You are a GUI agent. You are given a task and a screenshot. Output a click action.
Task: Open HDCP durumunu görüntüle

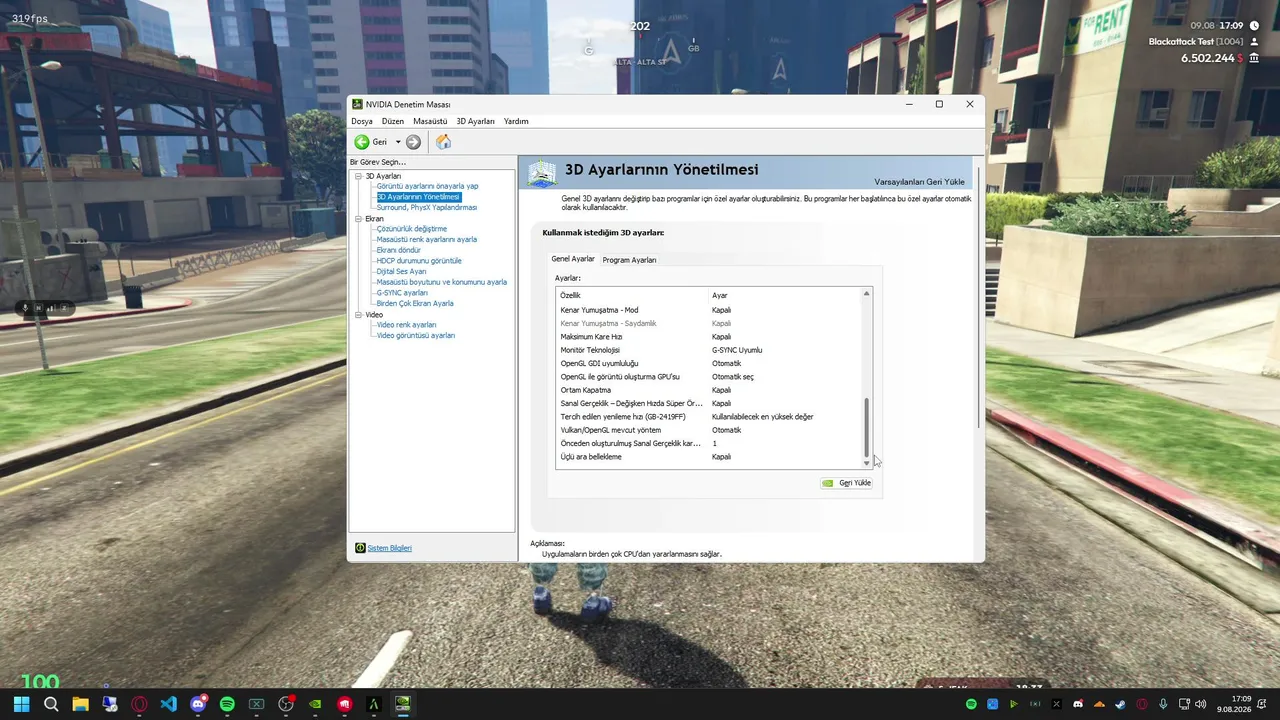419,261
